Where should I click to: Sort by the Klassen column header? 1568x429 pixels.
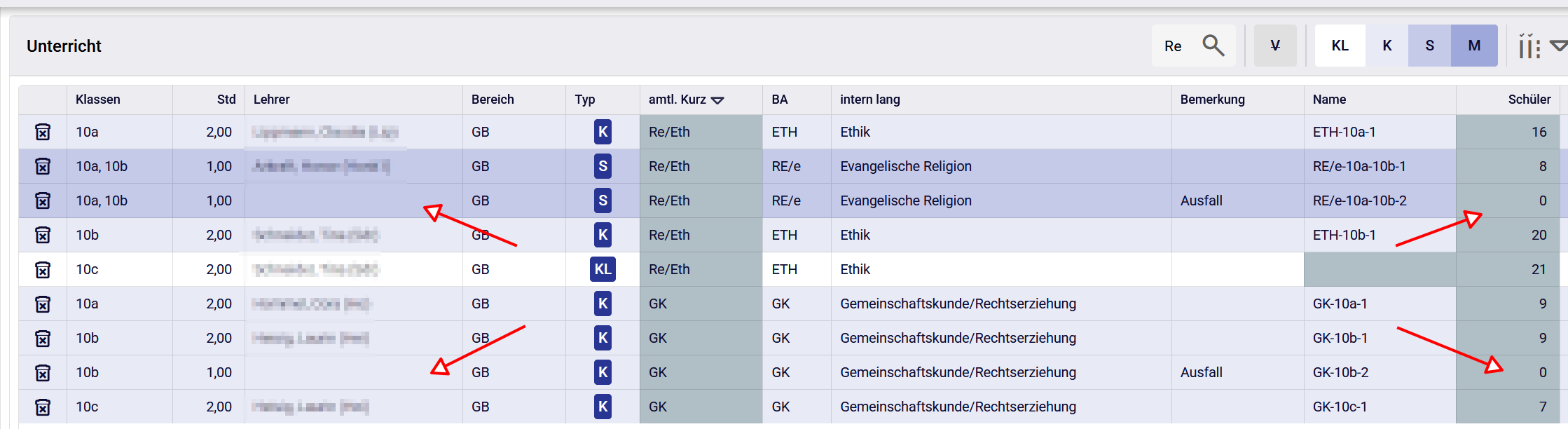point(98,100)
